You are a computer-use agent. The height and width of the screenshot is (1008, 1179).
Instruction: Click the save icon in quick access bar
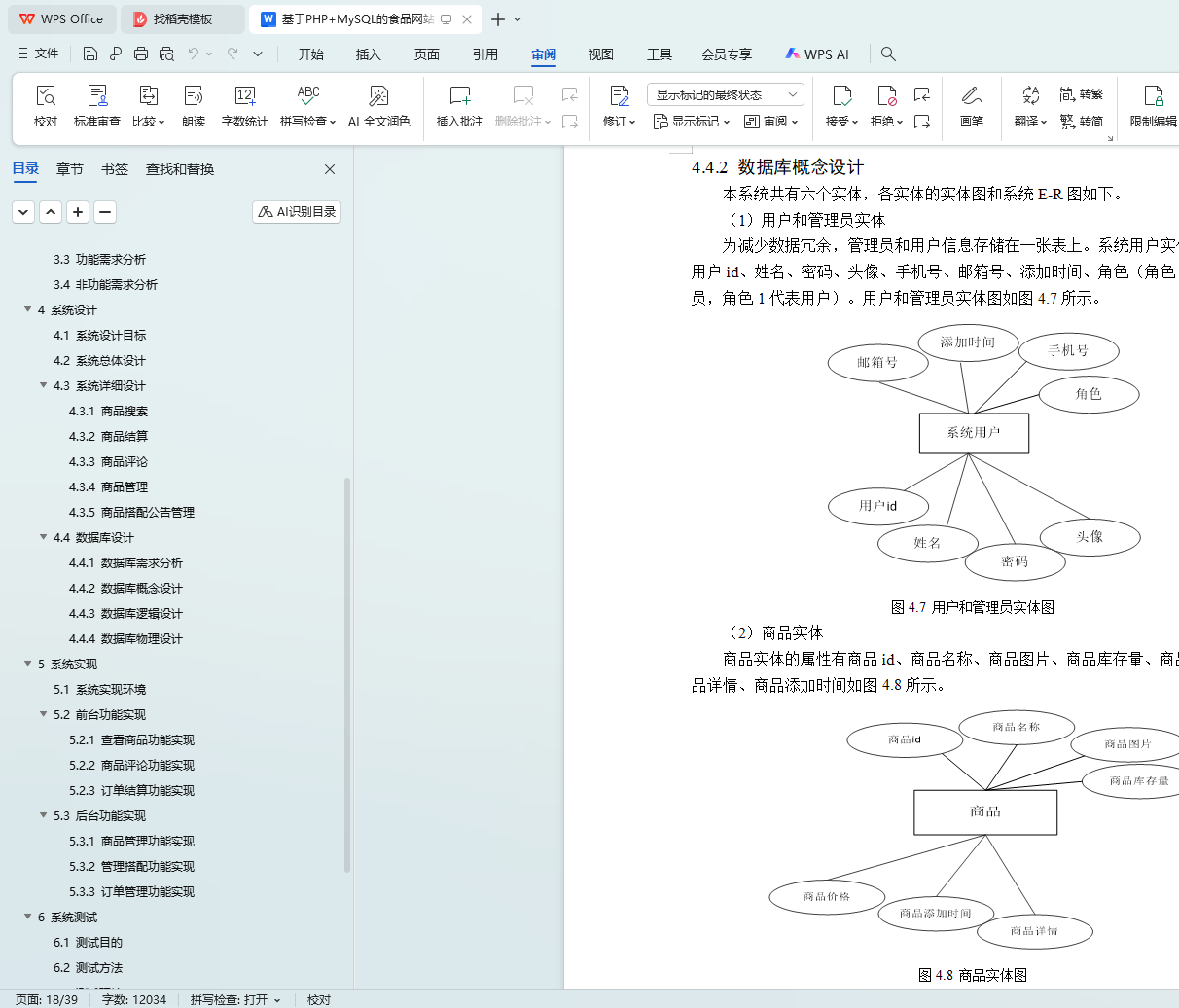pyautogui.click(x=90, y=54)
